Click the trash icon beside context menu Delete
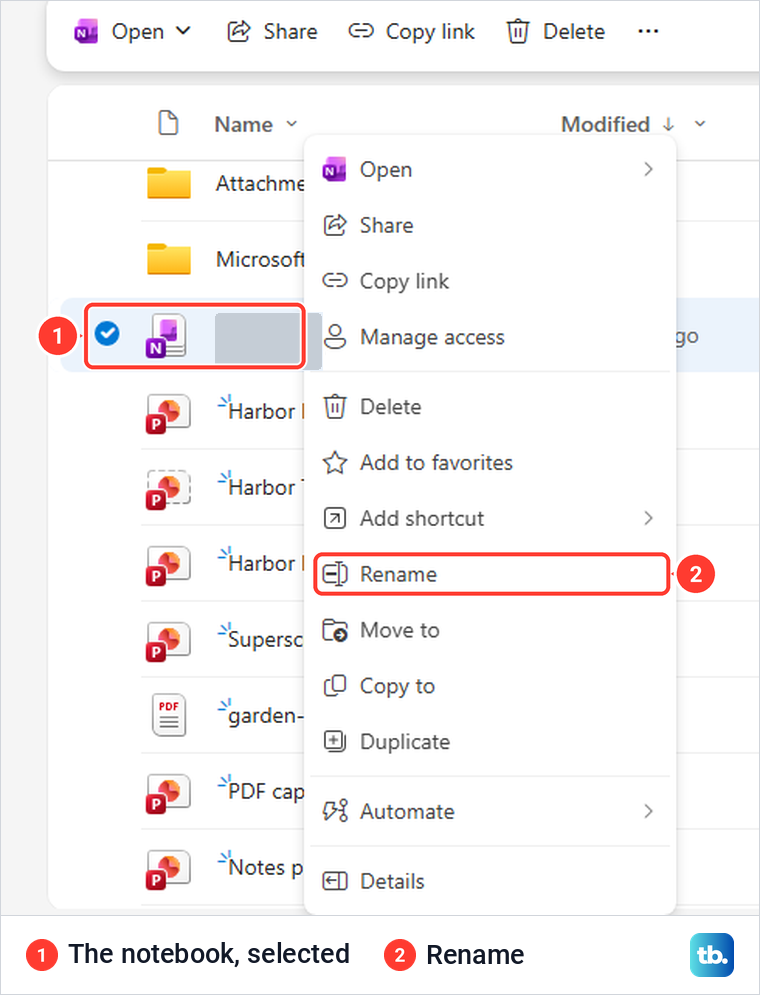Viewport: 760px width, 995px height. 335,407
